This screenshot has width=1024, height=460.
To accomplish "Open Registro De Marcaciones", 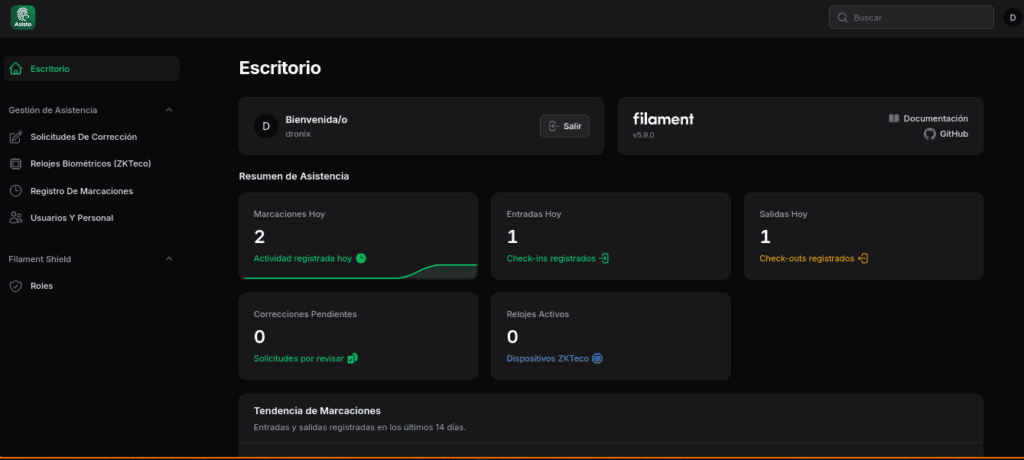I will [x=91, y=191].
